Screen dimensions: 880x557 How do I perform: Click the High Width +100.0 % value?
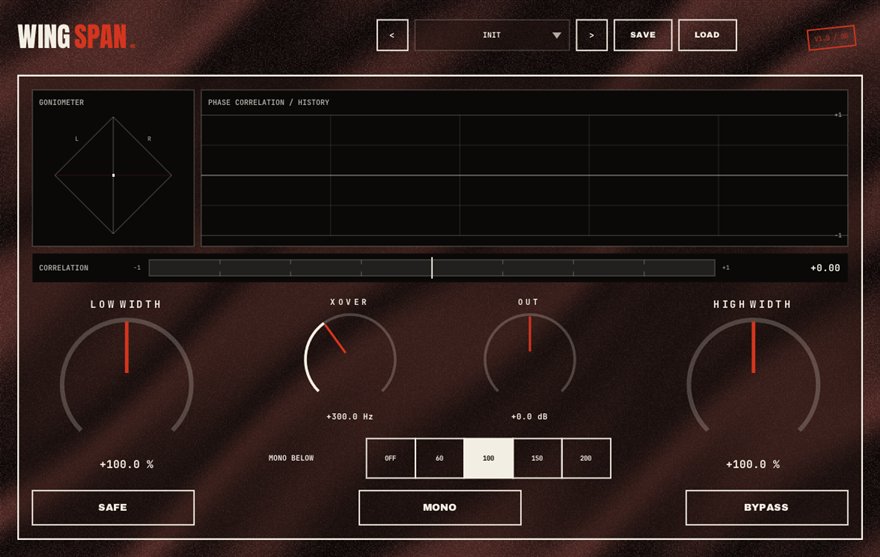click(753, 464)
